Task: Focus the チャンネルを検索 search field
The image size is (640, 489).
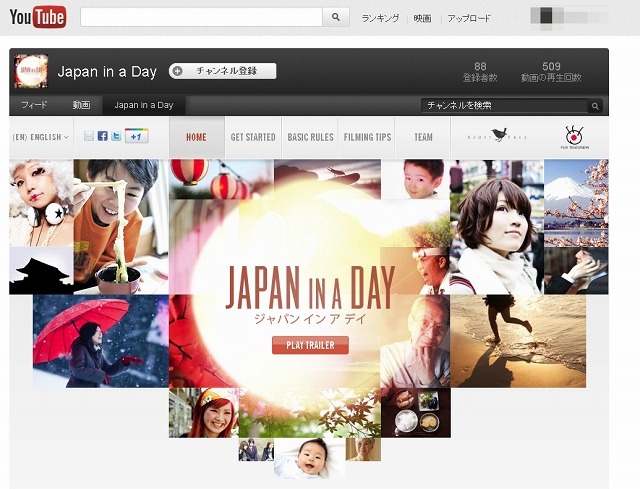Action: pos(504,106)
